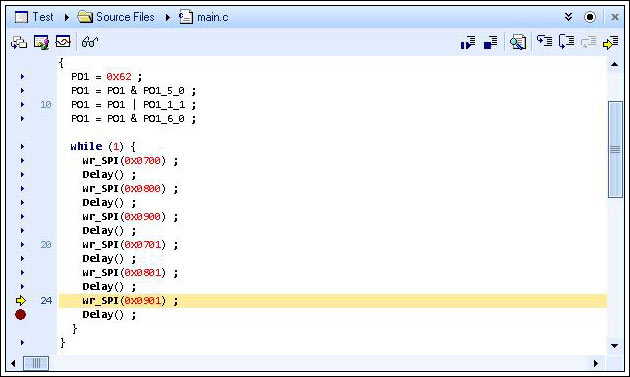Click the gutter marker beside wr_SPI(0x0700)
The height and width of the screenshot is (377, 630).
click(22, 160)
